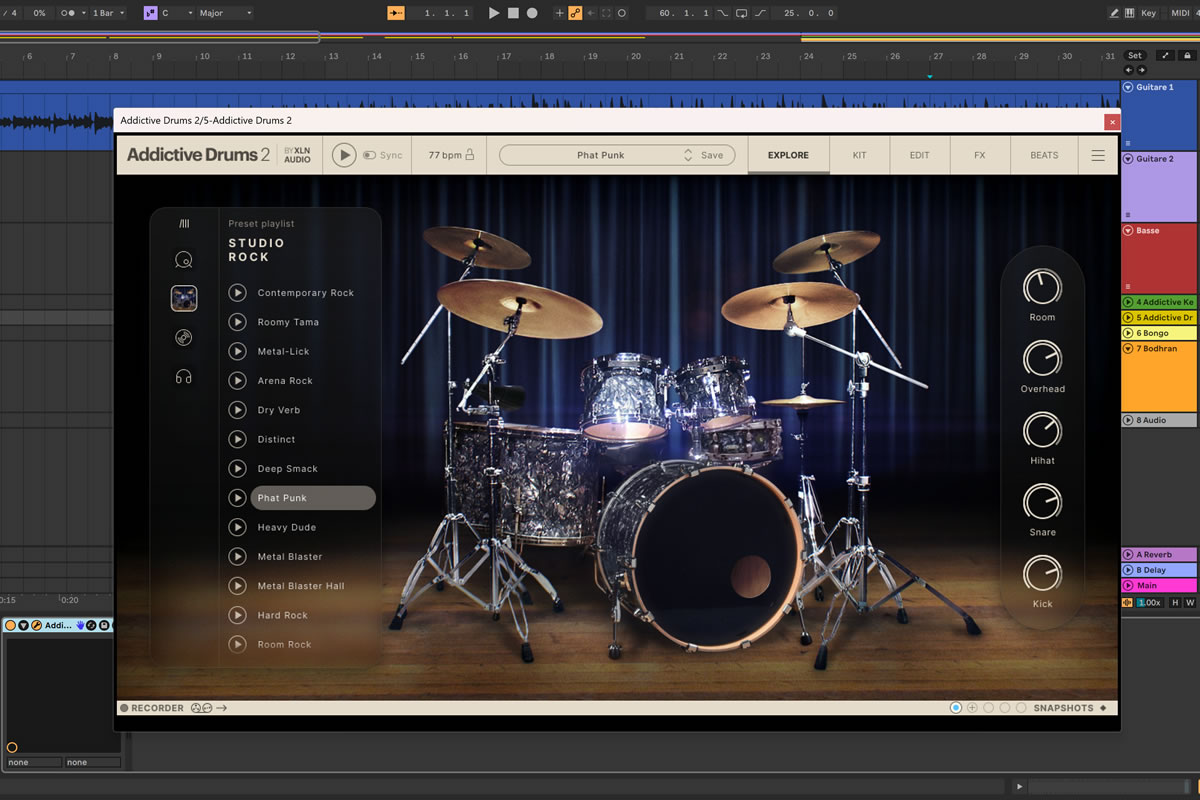Start playback in Ableton transport

(494, 13)
